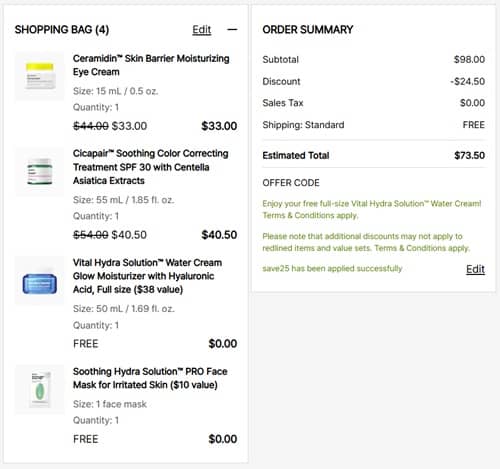500x469 pixels.
Task: Edit the shopping bag items
Action: pos(202,30)
